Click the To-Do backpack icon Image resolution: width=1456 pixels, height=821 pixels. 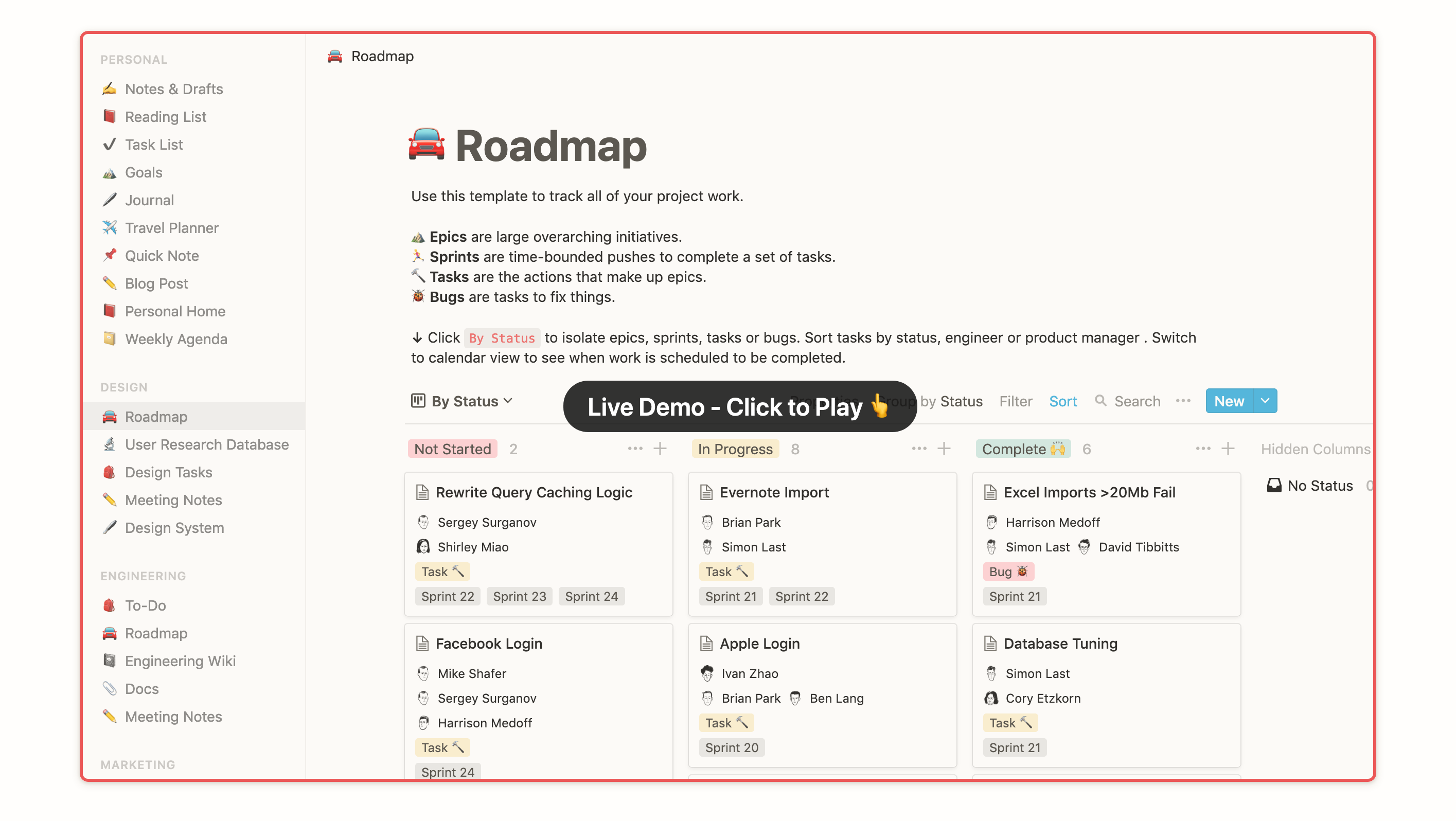110,605
